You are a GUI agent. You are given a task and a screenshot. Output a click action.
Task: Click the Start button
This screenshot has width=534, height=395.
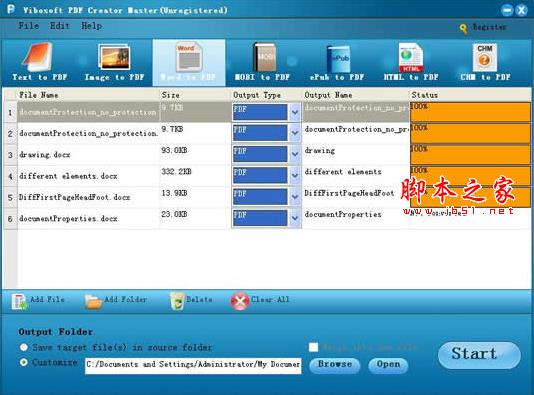pos(479,355)
